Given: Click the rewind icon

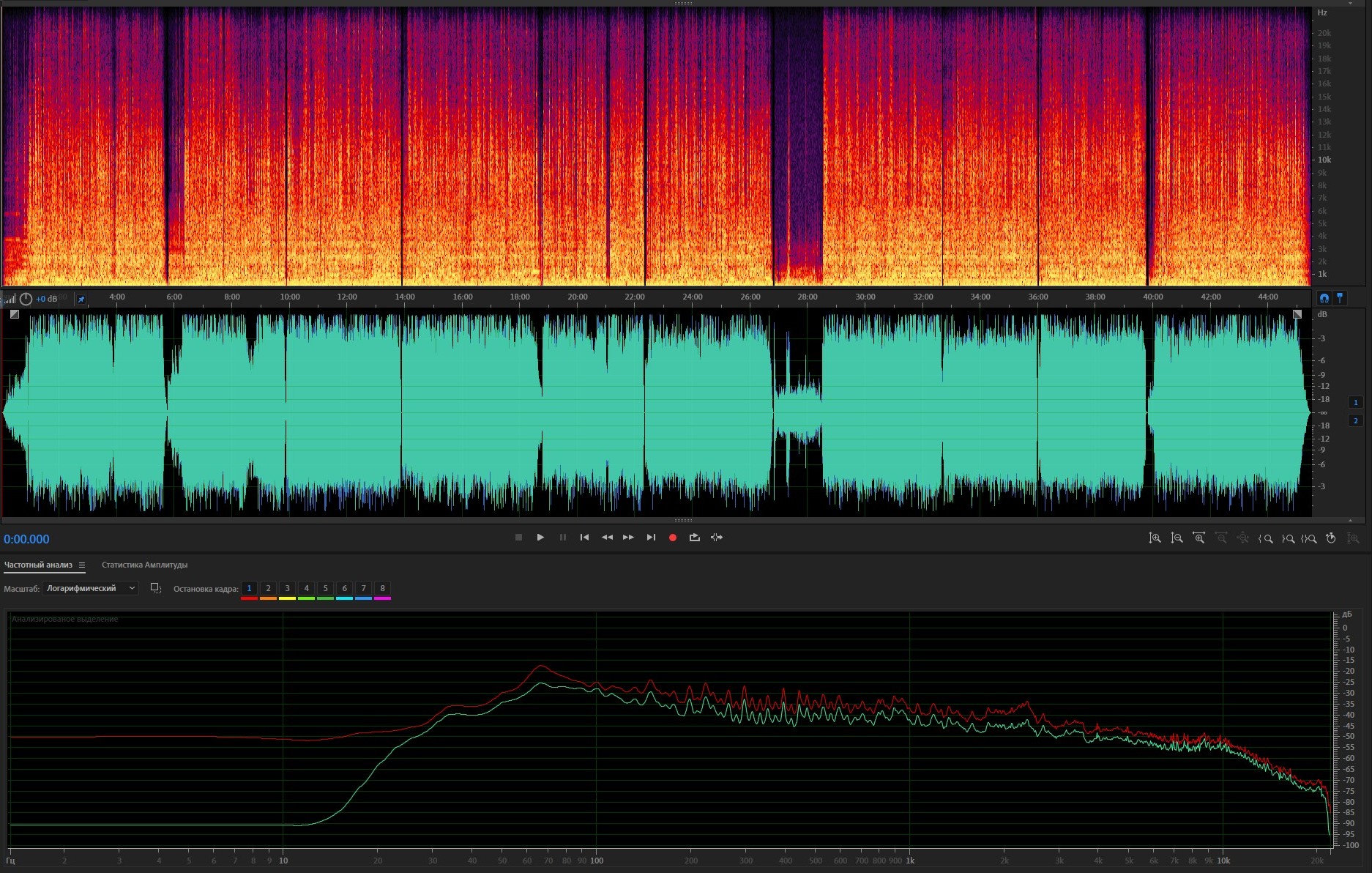Looking at the screenshot, I should 607,538.
